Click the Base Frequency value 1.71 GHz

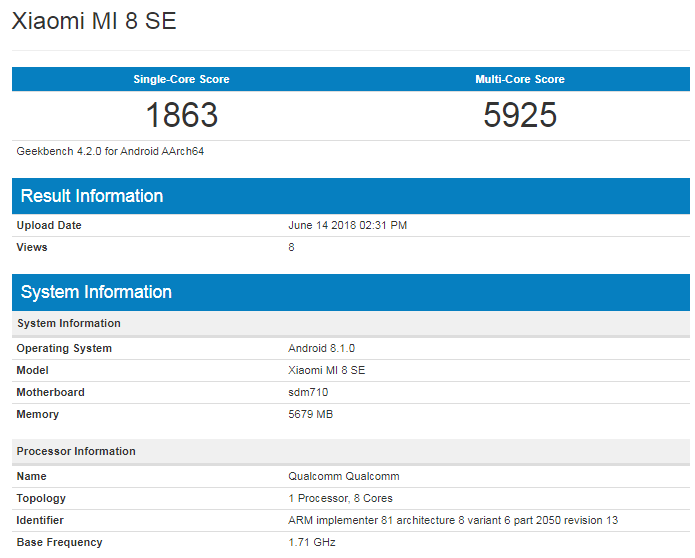pos(312,542)
